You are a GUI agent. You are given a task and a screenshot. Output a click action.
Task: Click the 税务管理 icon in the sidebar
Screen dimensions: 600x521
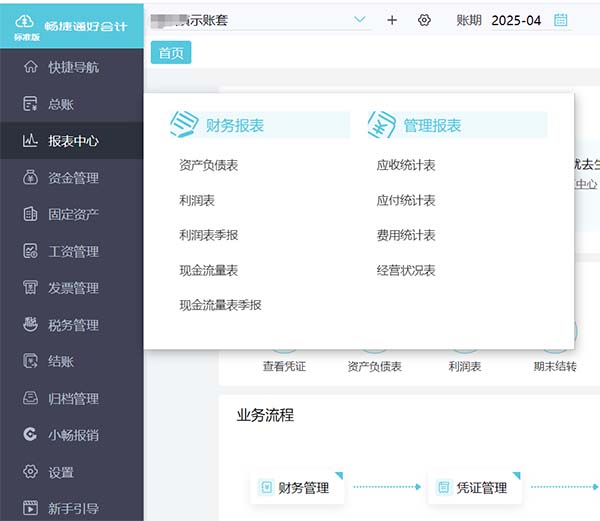tap(31, 324)
